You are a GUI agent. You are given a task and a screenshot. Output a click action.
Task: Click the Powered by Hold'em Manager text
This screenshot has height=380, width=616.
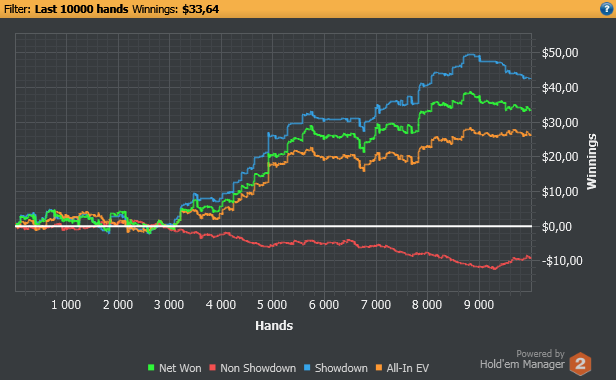point(522,360)
